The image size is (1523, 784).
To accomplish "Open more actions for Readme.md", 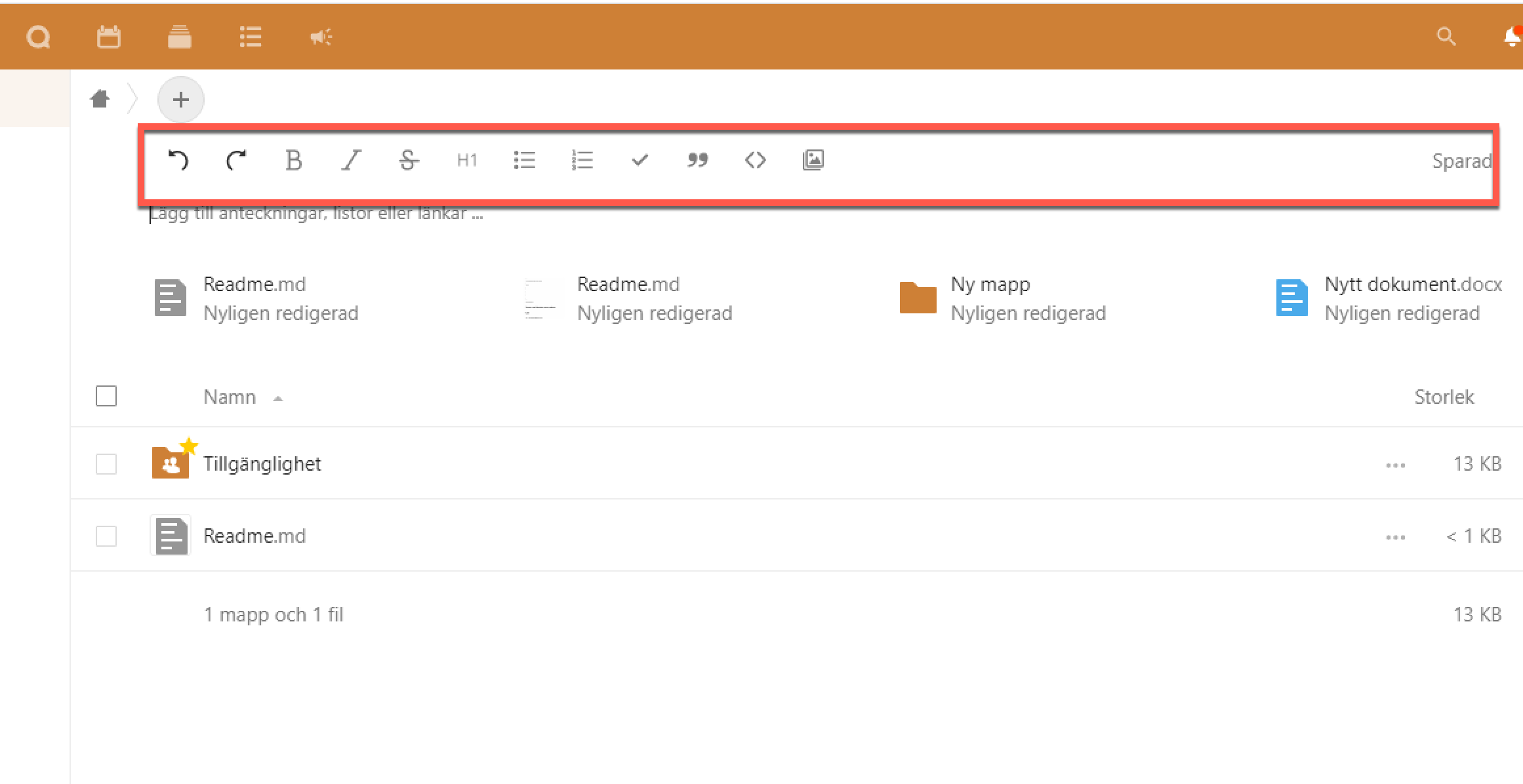I will [x=1395, y=537].
